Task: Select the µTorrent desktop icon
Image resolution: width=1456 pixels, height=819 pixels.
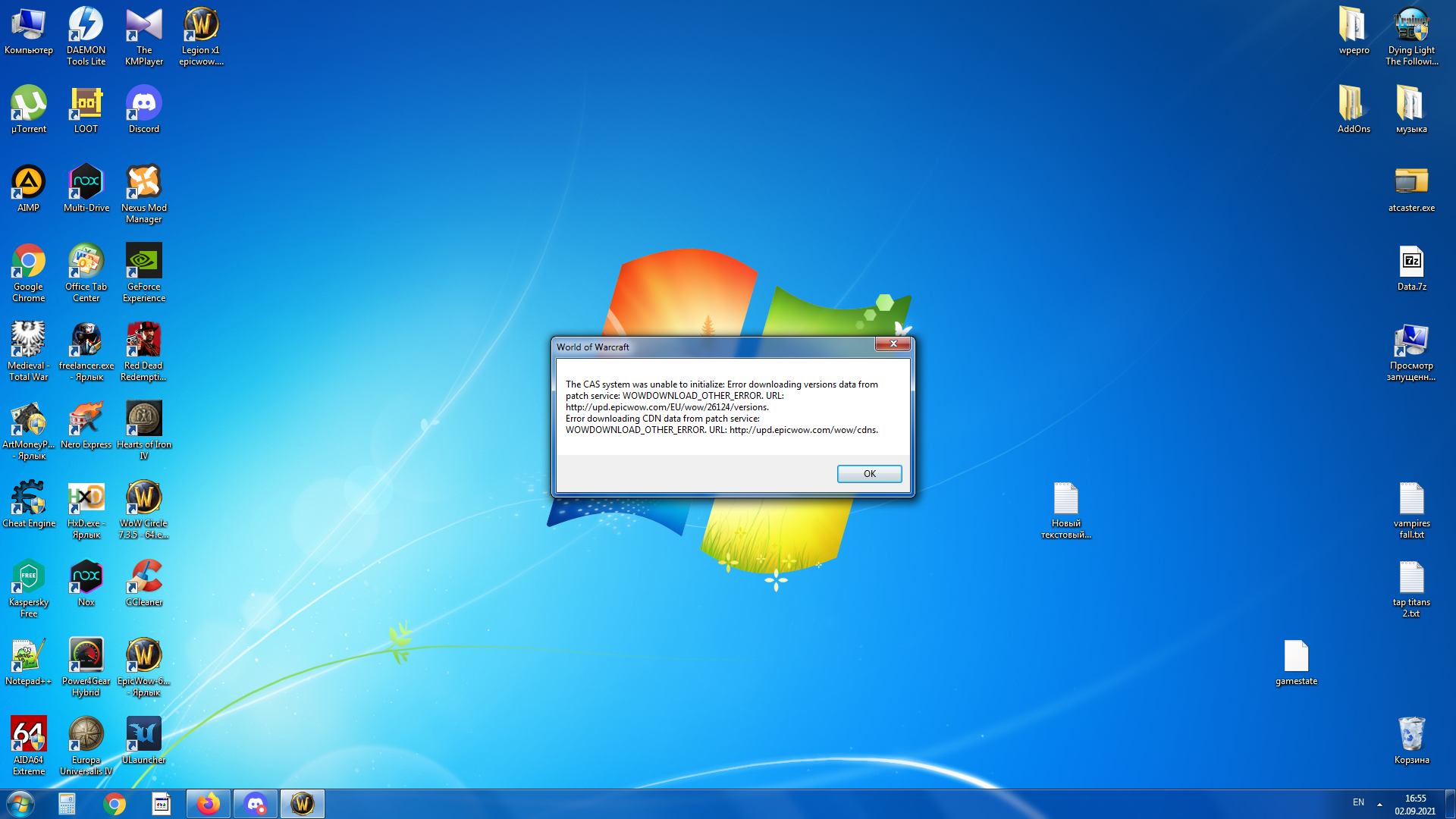Action: (29, 110)
